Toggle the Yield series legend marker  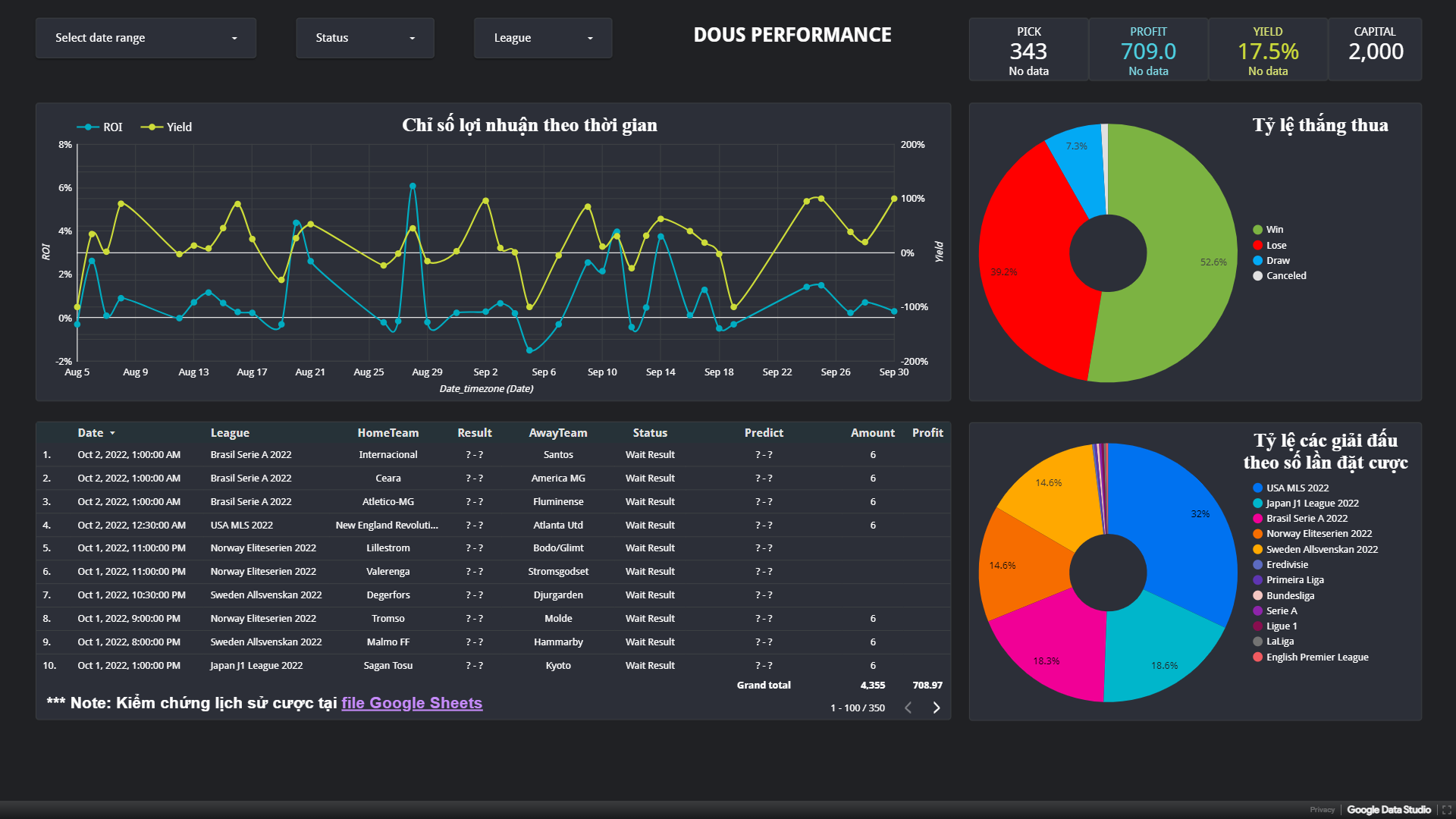pyautogui.click(x=152, y=127)
